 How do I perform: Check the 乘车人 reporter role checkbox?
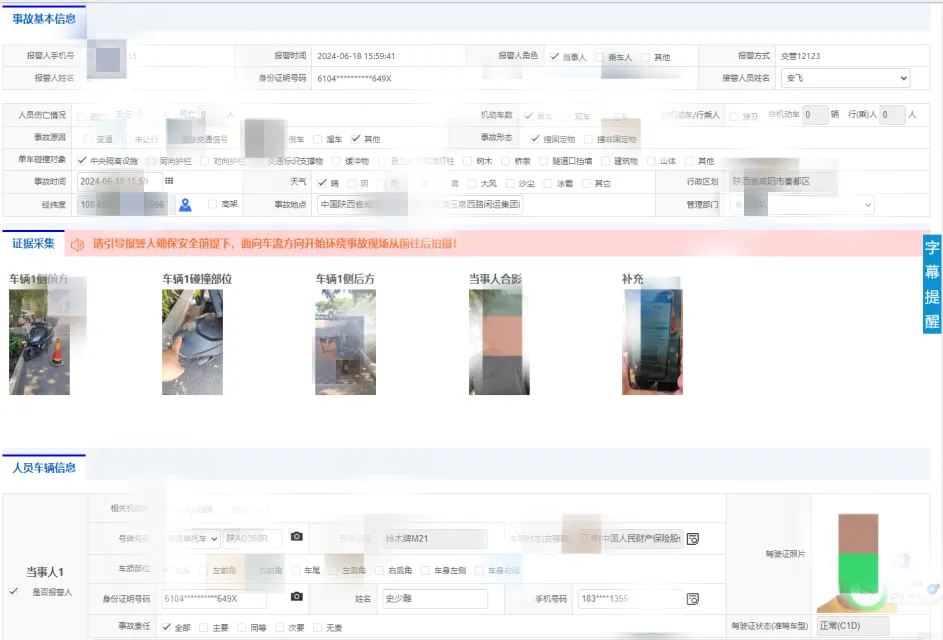pos(599,57)
